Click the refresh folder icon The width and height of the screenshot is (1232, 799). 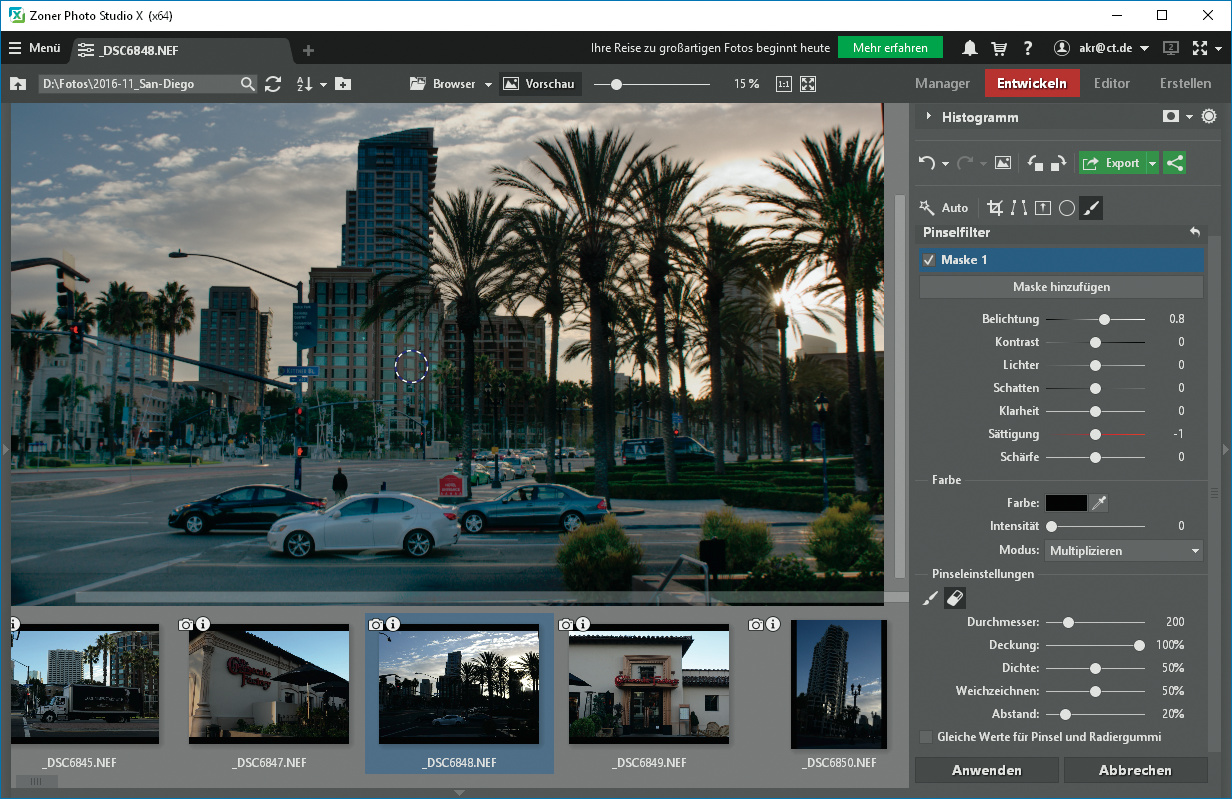point(273,84)
